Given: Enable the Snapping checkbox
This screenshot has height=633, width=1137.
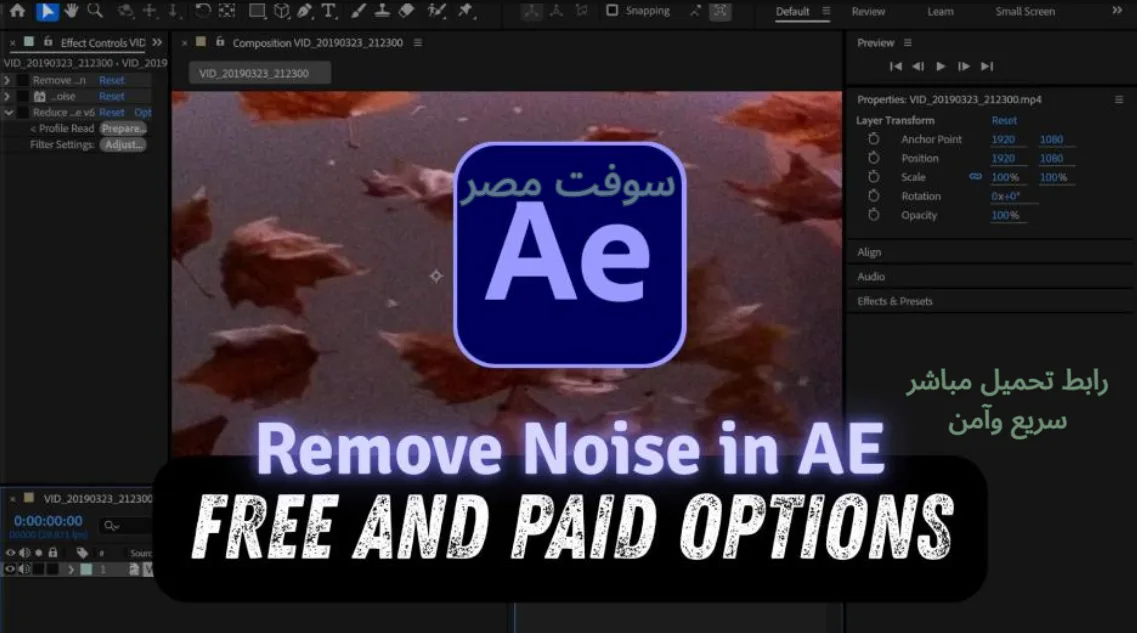Looking at the screenshot, I should click(612, 10).
